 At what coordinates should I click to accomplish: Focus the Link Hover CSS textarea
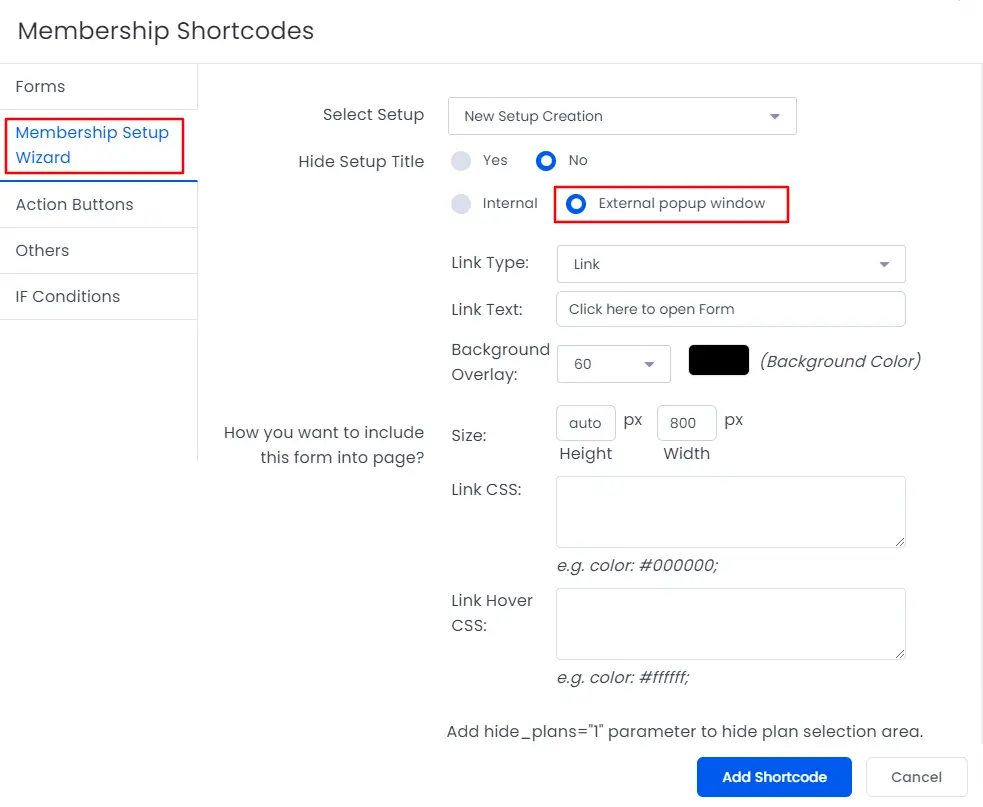[731, 624]
